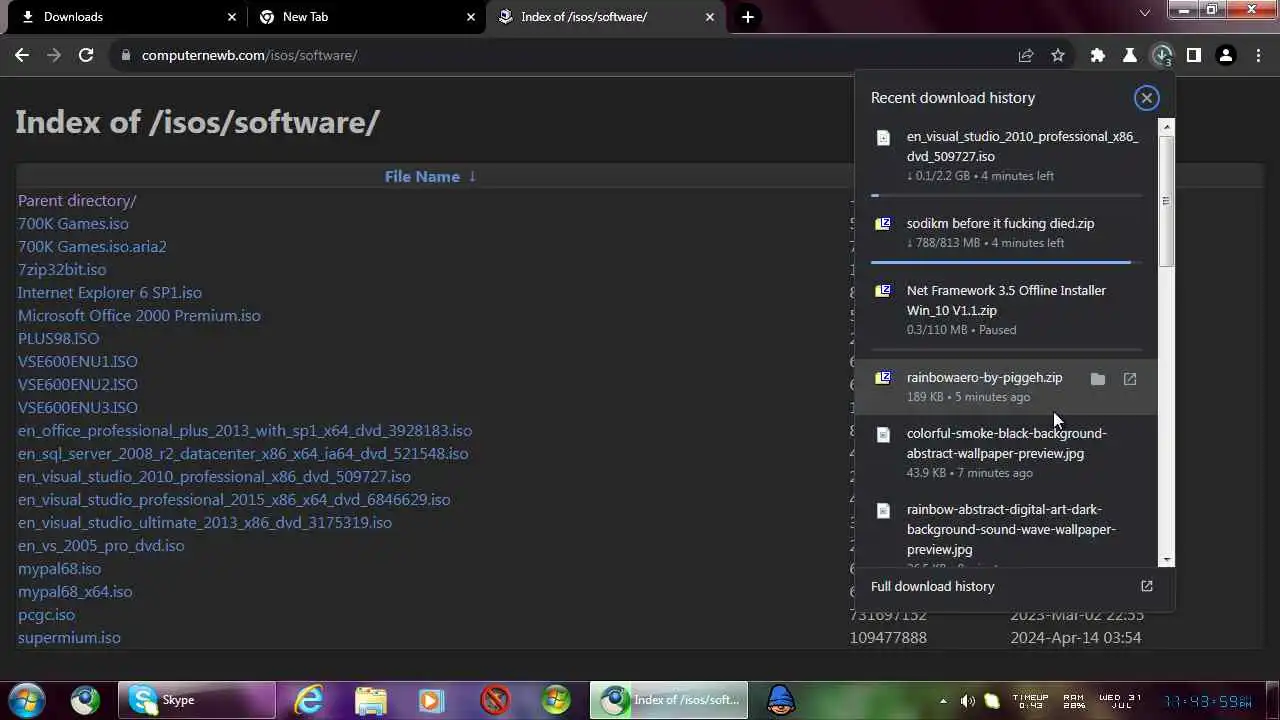The width and height of the screenshot is (1280, 720).
Task: Open the pcgc.iso link
Action: coord(46,614)
